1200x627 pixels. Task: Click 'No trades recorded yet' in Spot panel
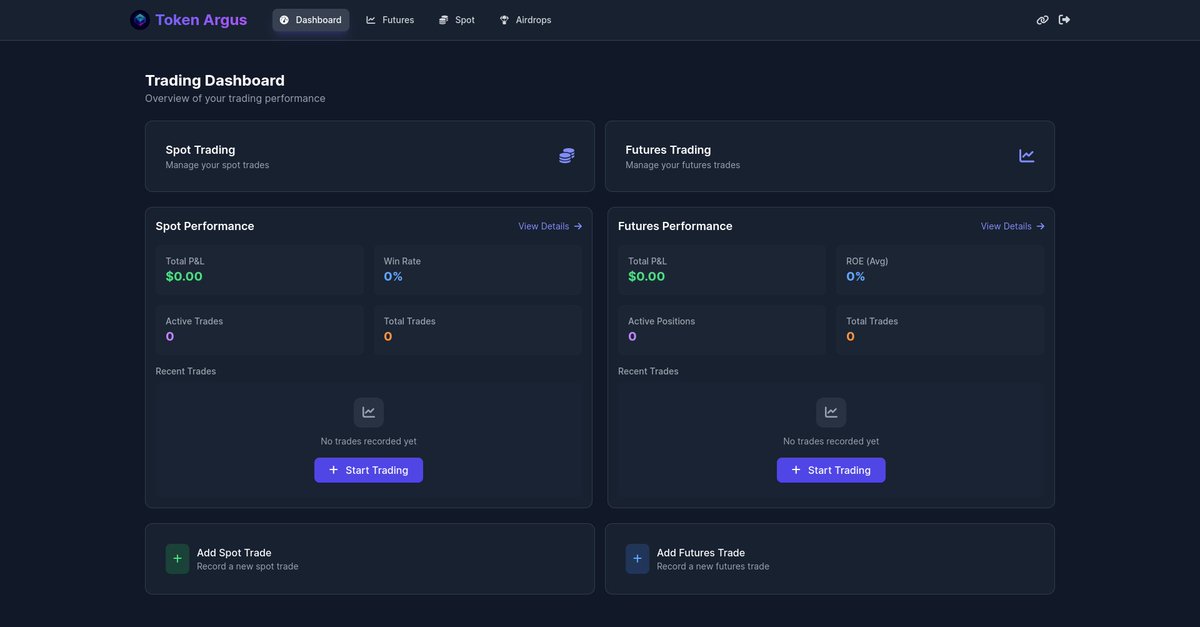pyautogui.click(x=369, y=441)
